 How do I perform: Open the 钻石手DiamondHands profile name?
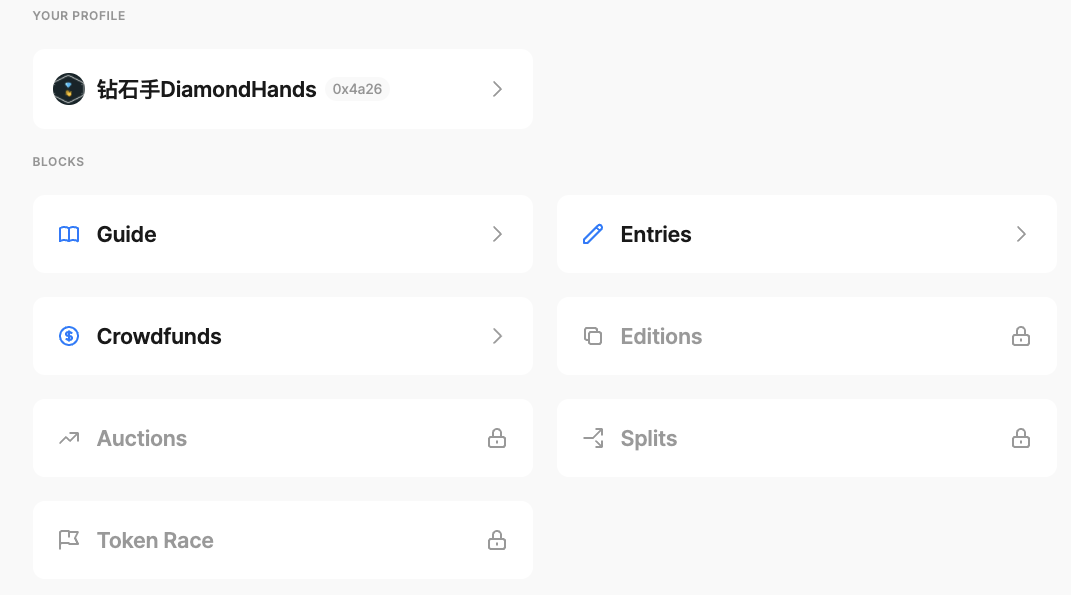coord(206,89)
